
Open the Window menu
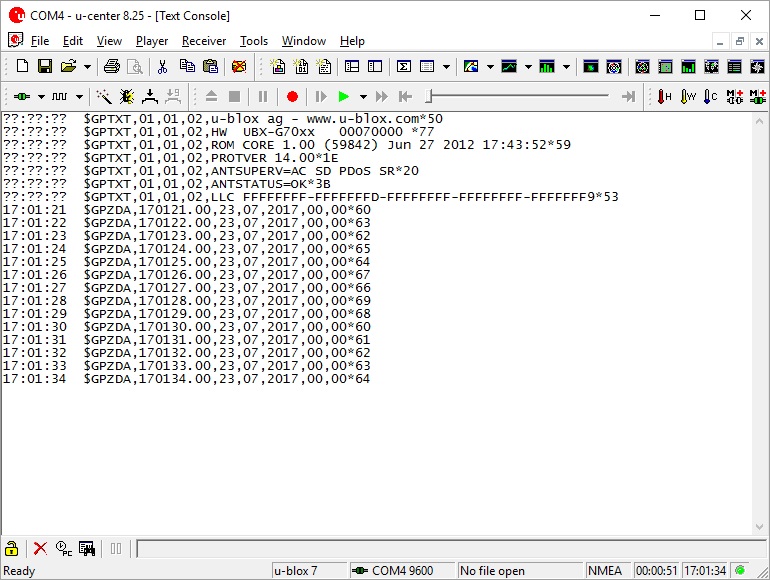click(x=303, y=41)
